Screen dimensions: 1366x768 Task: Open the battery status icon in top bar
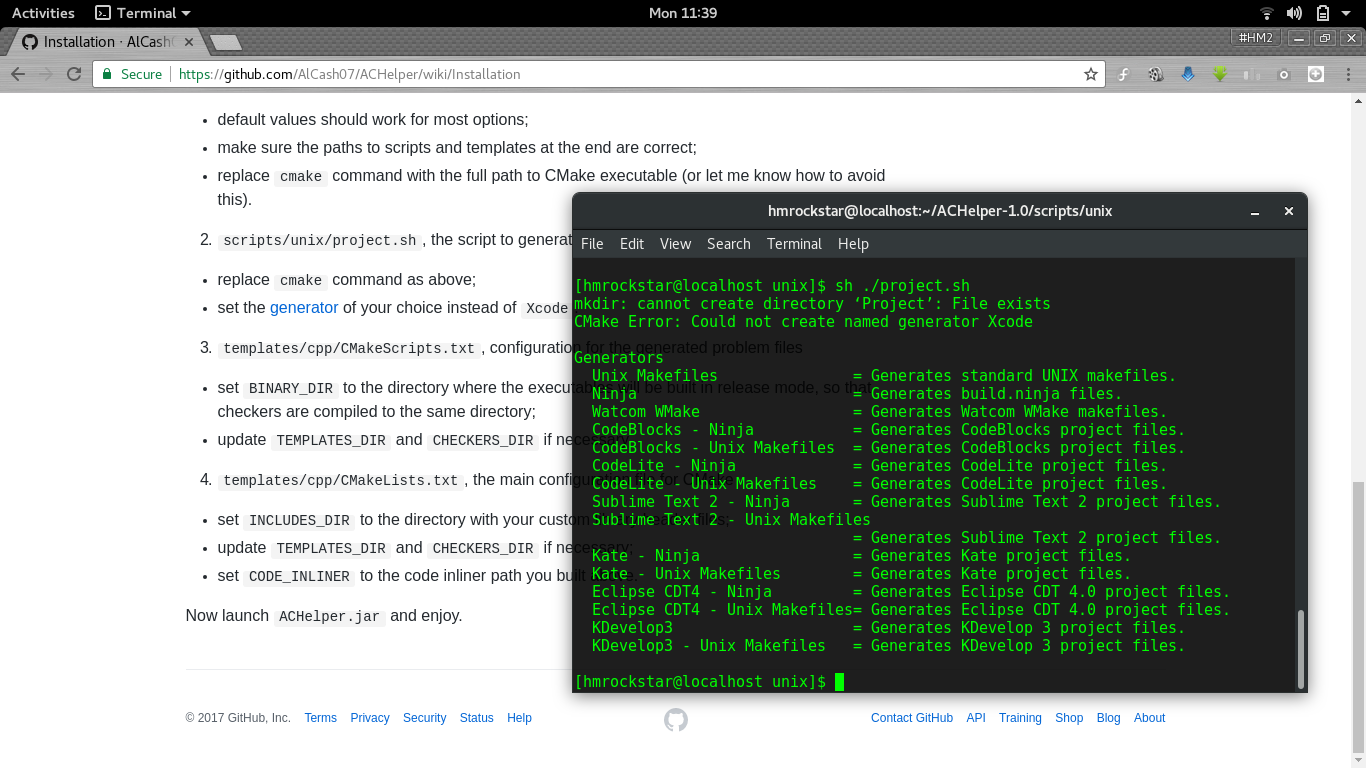tap(1322, 13)
